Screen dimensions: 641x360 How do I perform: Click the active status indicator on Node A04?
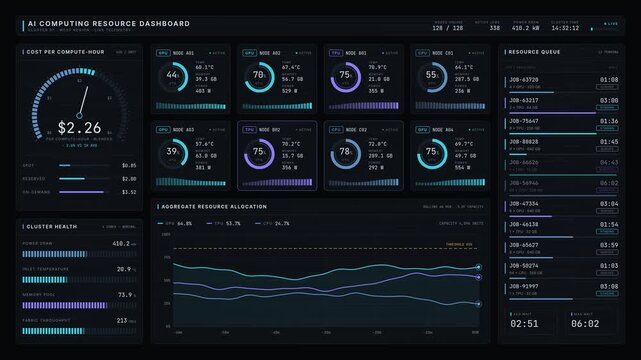pyautogui.click(x=476, y=130)
